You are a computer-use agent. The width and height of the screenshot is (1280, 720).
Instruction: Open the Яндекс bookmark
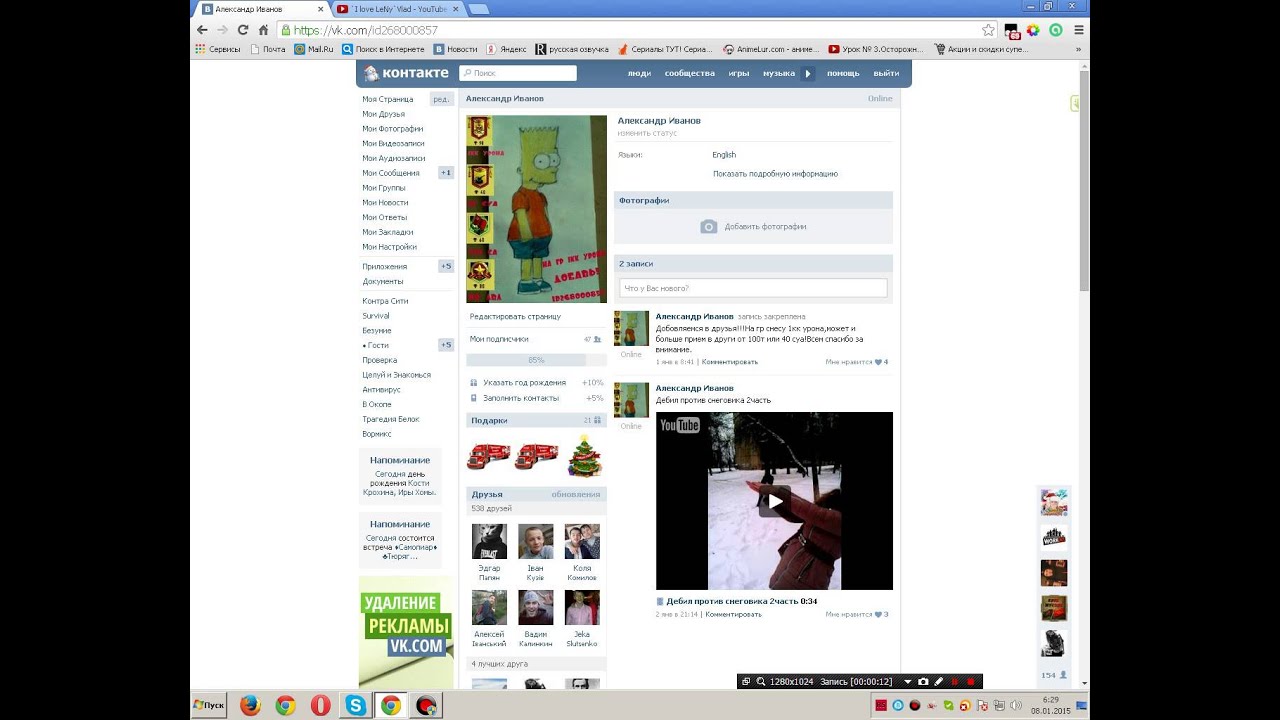pyautogui.click(x=506, y=48)
